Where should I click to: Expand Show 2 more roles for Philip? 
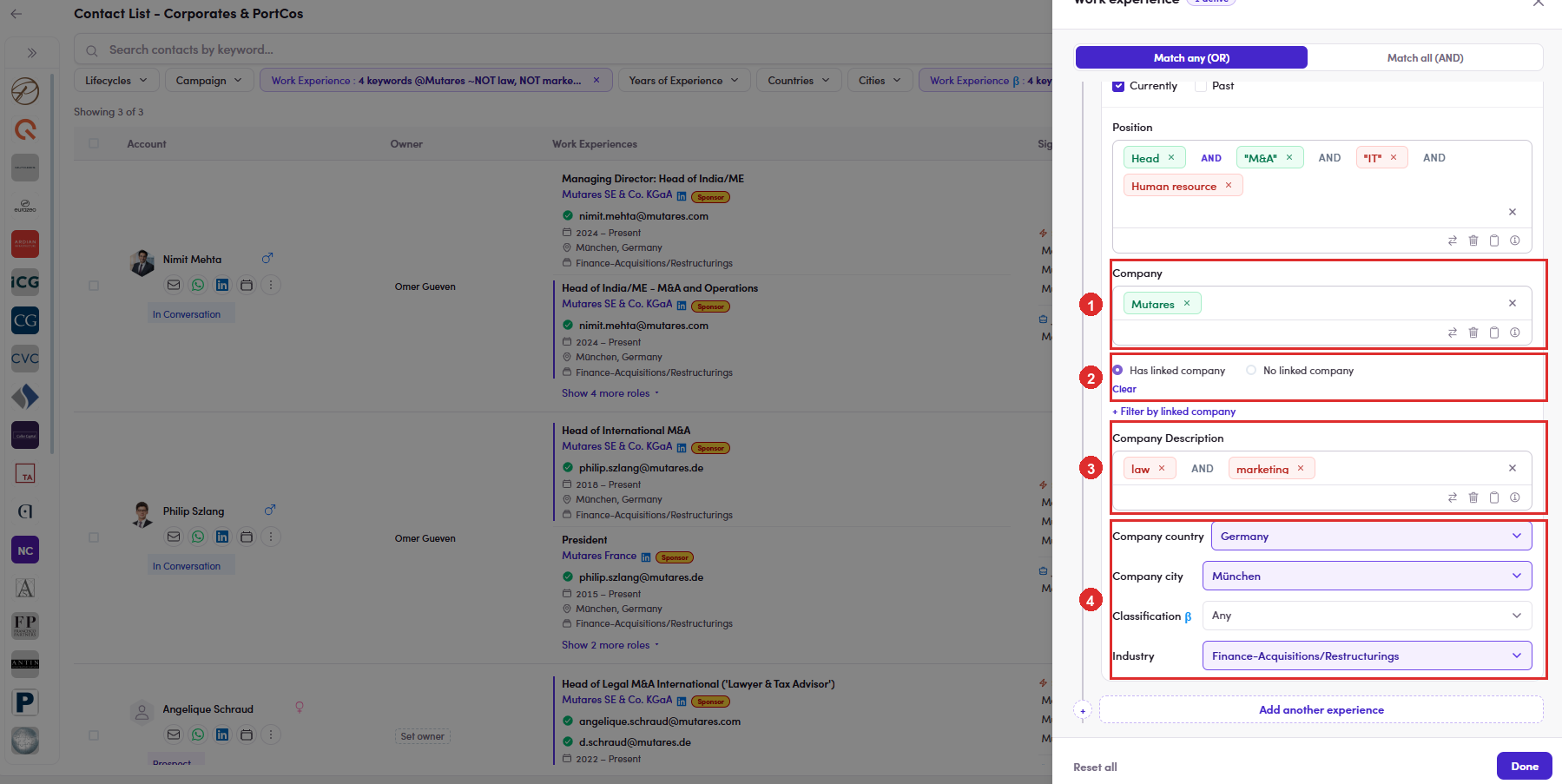tap(610, 645)
